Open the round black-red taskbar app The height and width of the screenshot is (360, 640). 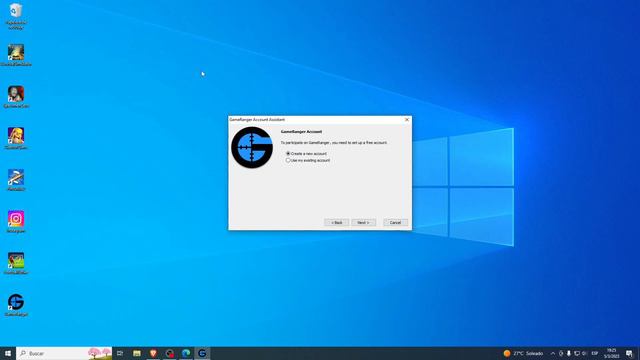(170, 353)
